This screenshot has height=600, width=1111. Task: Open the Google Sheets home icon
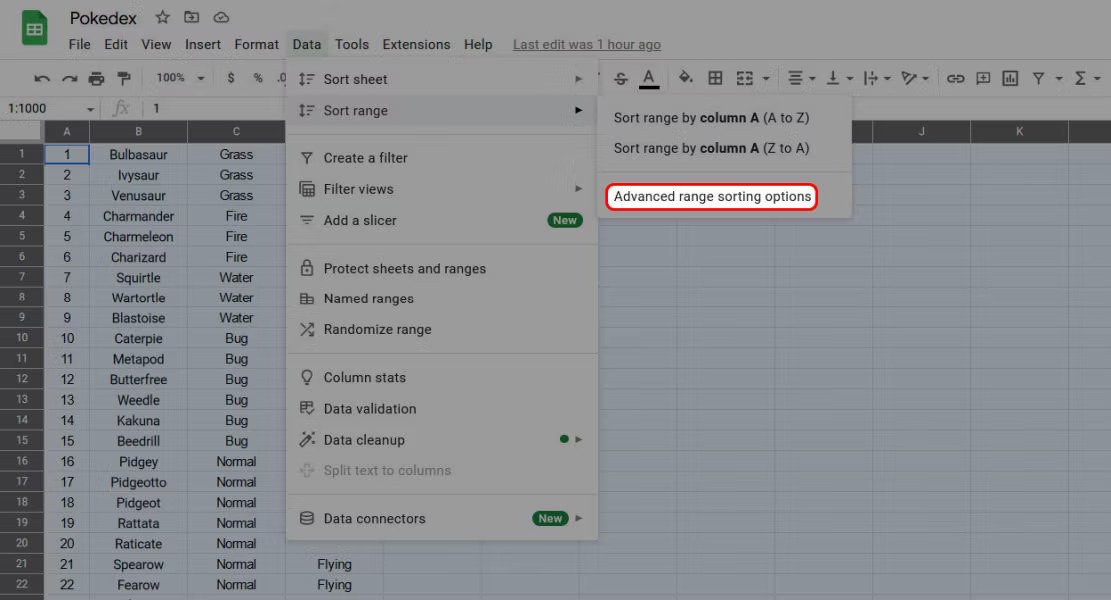(x=34, y=29)
